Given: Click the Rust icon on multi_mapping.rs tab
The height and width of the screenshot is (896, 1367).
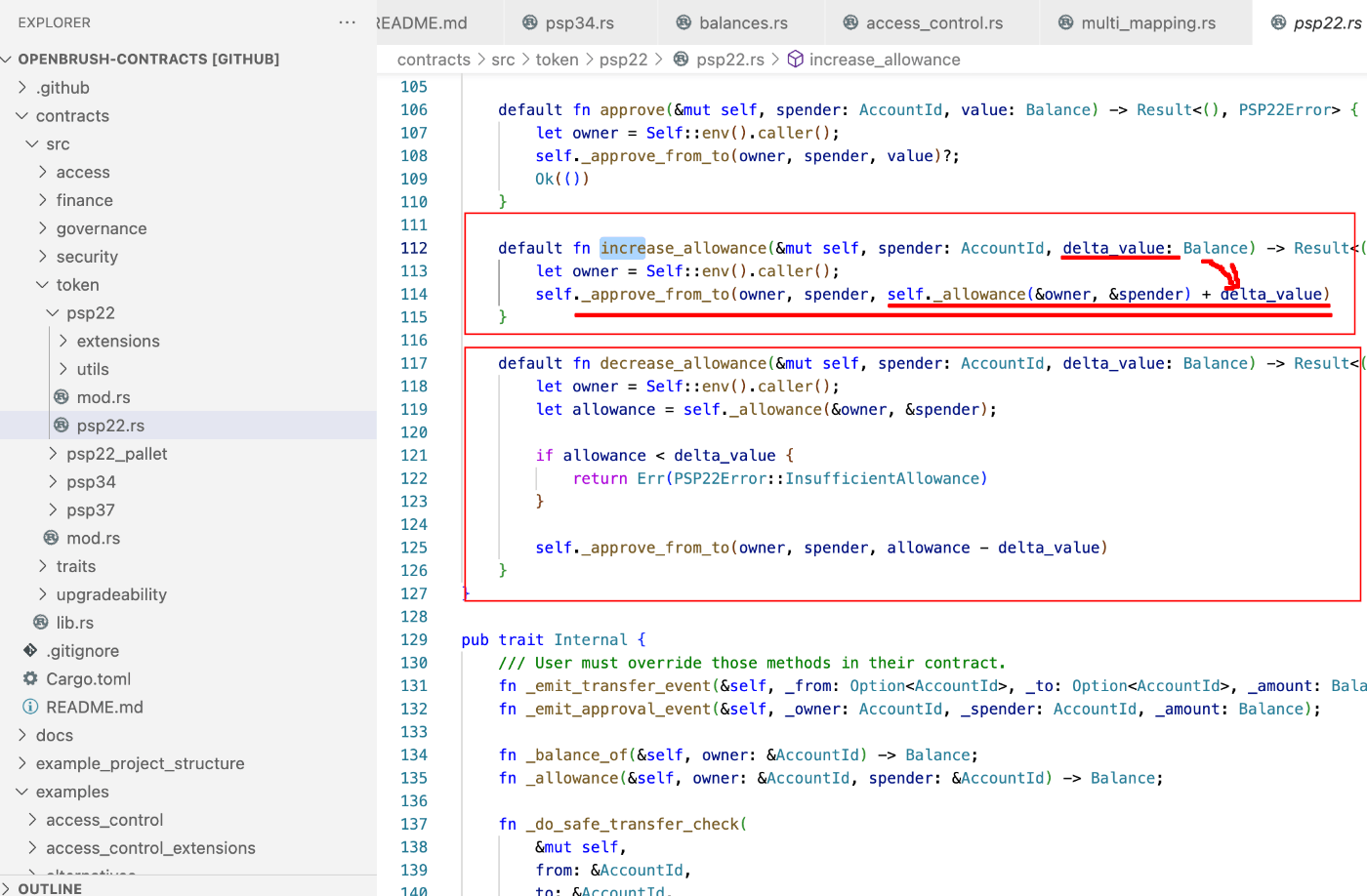Looking at the screenshot, I should click(x=1065, y=22).
